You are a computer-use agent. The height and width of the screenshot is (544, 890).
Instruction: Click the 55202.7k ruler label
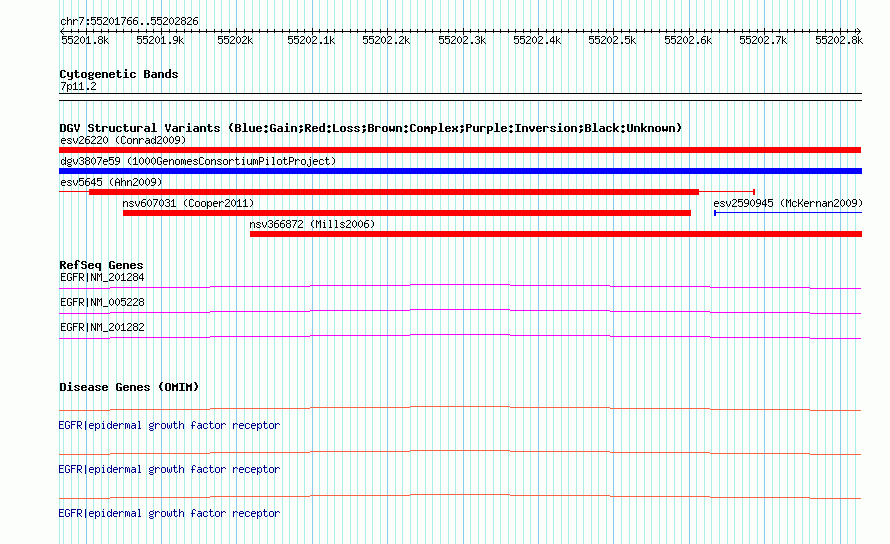click(763, 40)
